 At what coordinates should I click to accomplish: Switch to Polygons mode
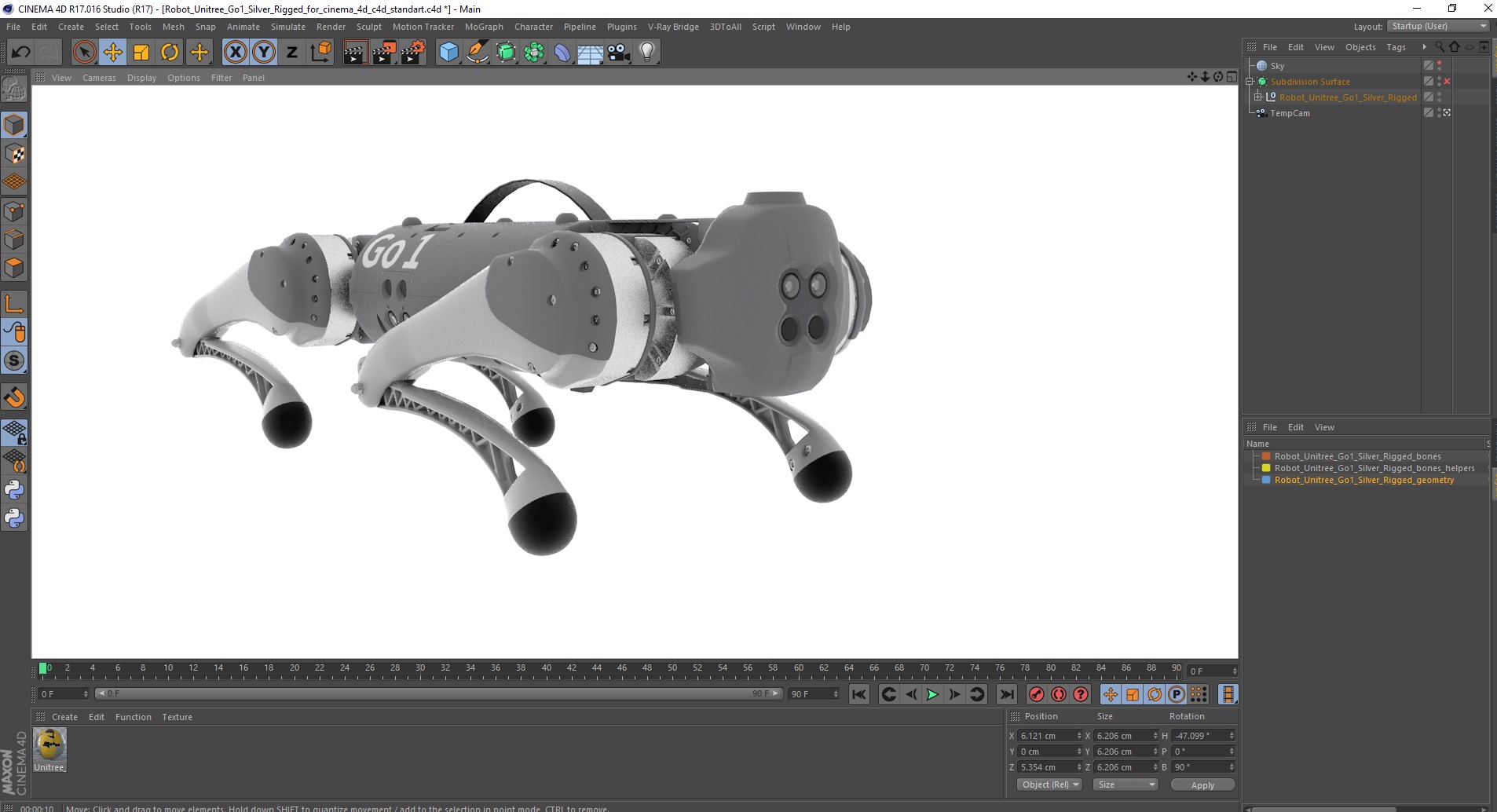click(14, 268)
